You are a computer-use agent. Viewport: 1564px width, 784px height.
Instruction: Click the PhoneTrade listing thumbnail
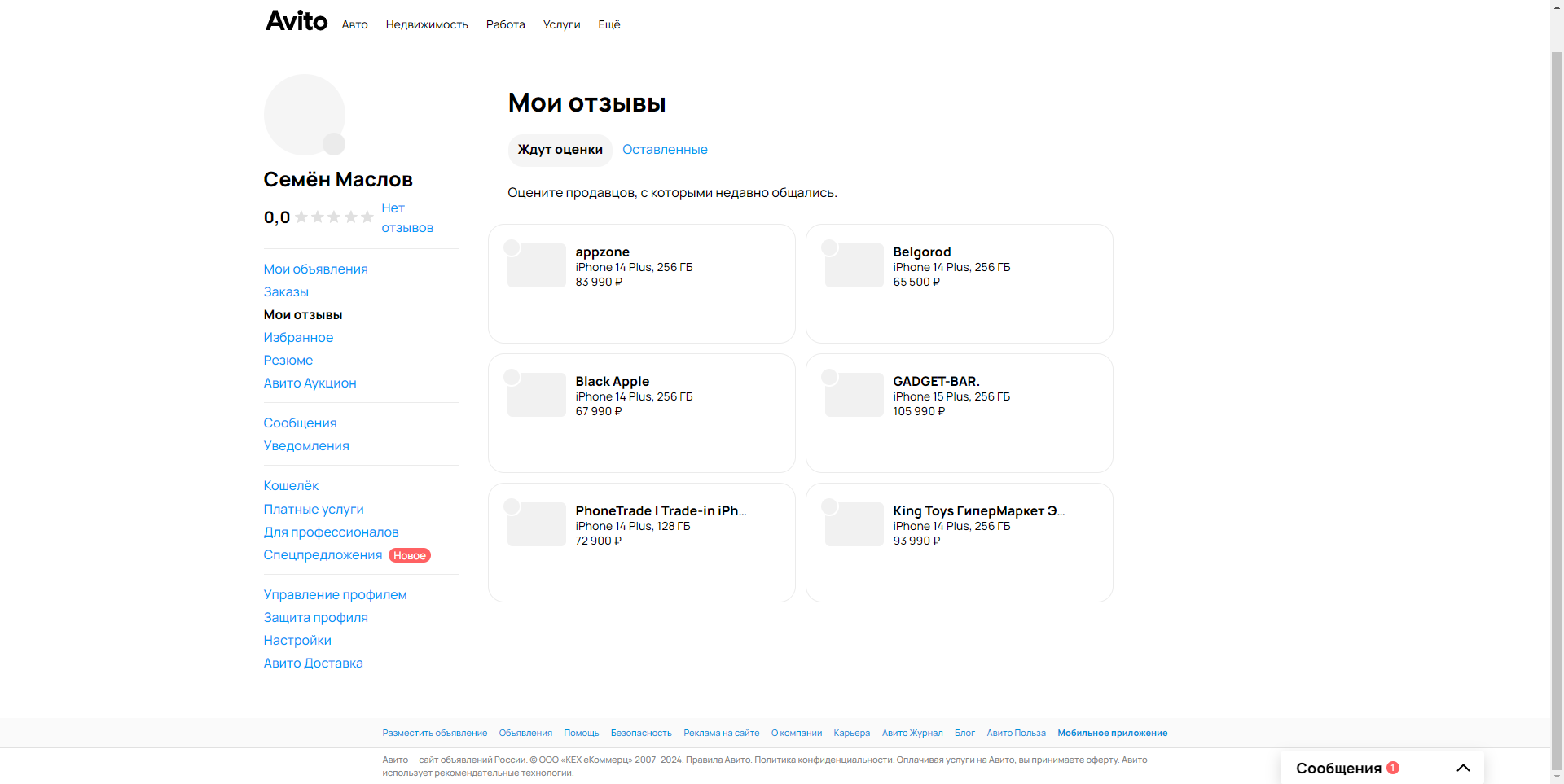tap(537, 524)
